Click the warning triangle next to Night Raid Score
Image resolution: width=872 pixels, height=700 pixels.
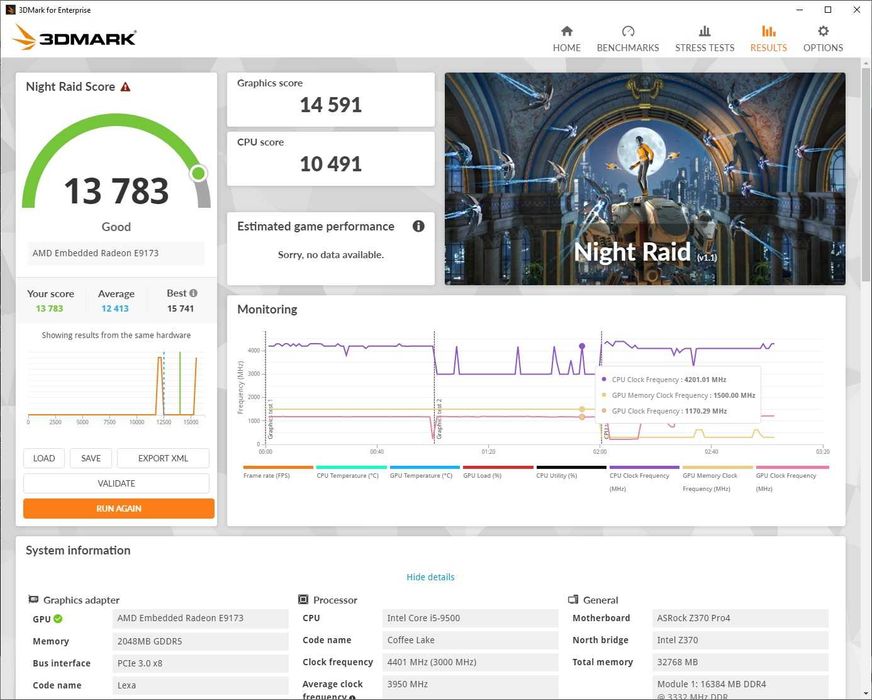[x=126, y=87]
